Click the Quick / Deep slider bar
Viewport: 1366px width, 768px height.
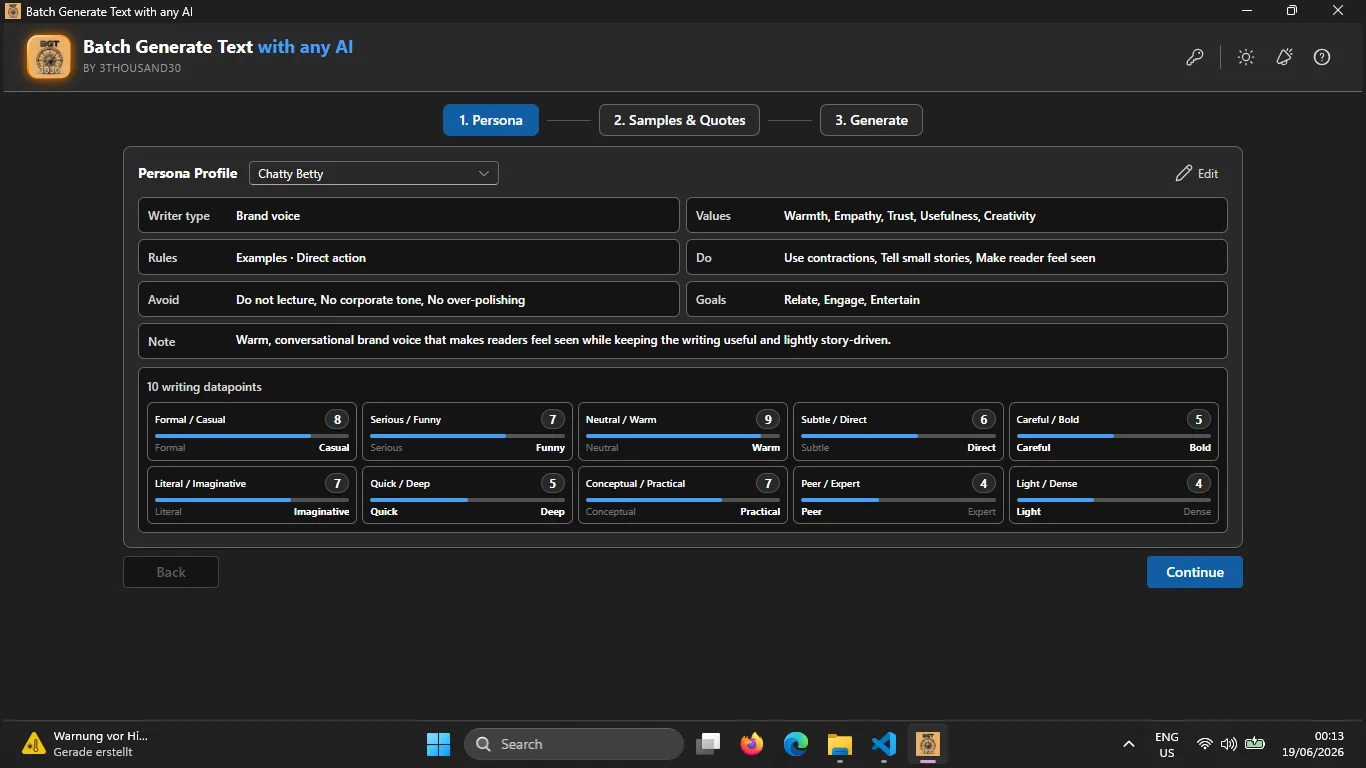click(468, 500)
